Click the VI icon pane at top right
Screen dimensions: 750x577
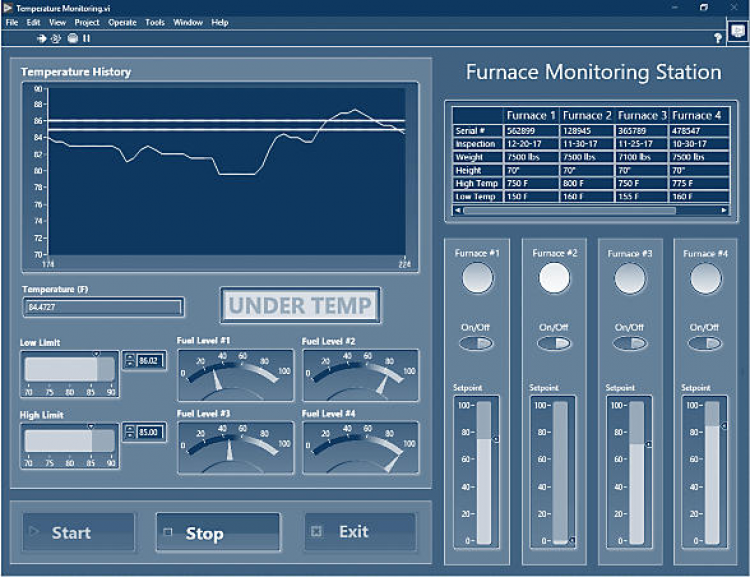pyautogui.click(x=738, y=32)
